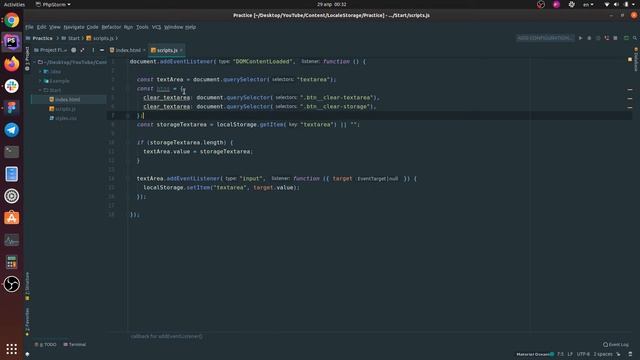The image size is (640, 360).
Task: Open OBS Studio from the dock
Action: [x=11, y=284]
